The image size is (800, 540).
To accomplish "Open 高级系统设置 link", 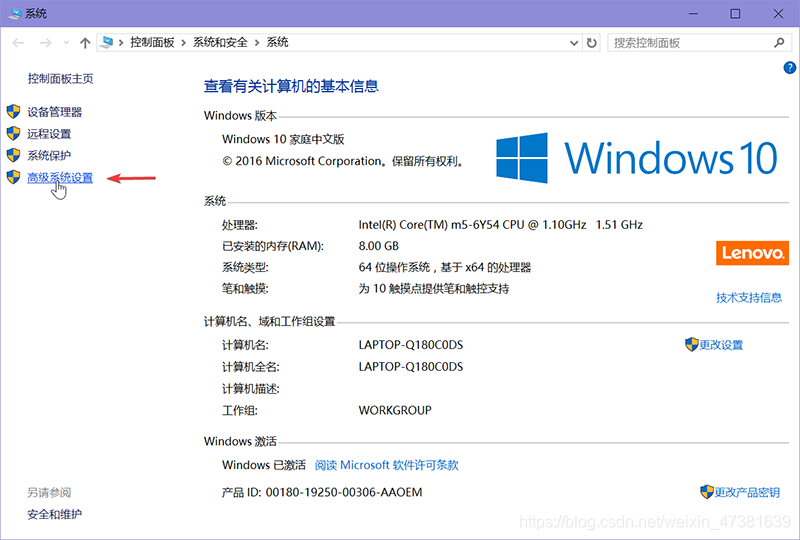I will point(60,178).
